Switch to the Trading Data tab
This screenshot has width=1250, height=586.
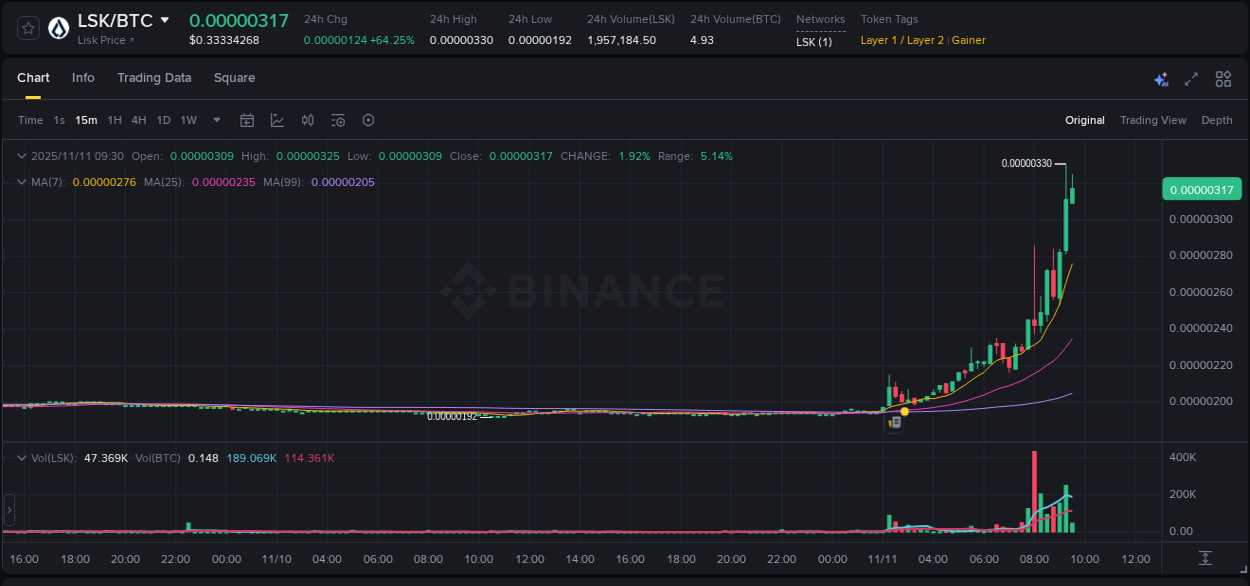(x=154, y=78)
